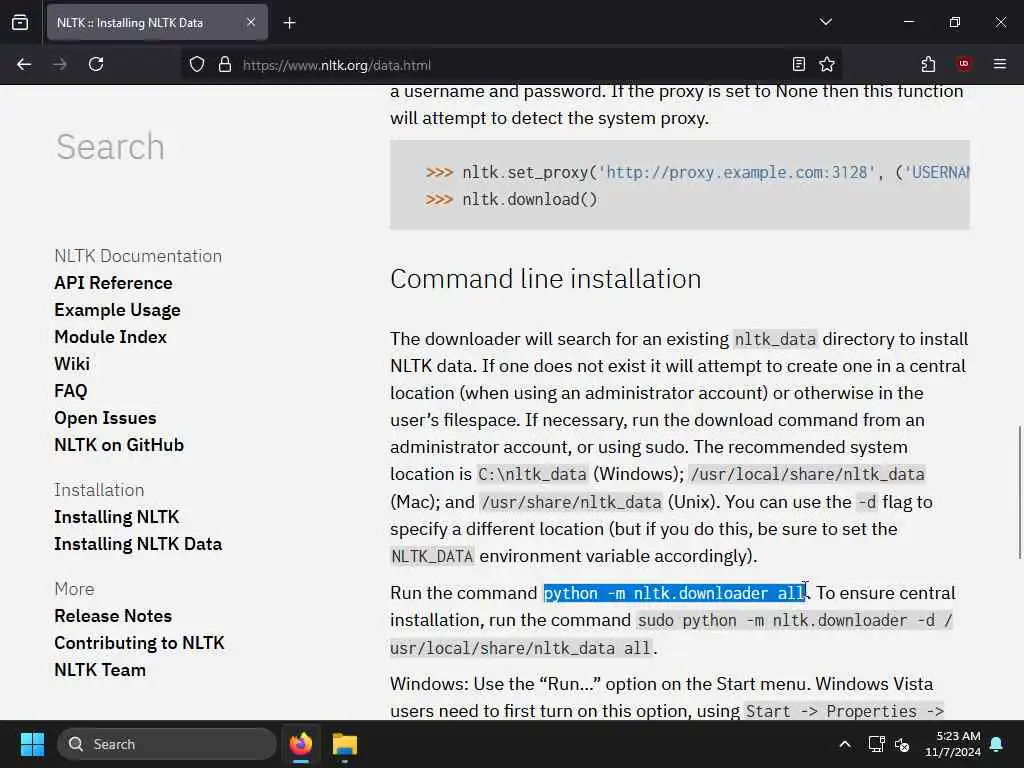Open notifications bell icon
Image resolution: width=1024 pixels, height=768 pixels.
click(x=997, y=744)
